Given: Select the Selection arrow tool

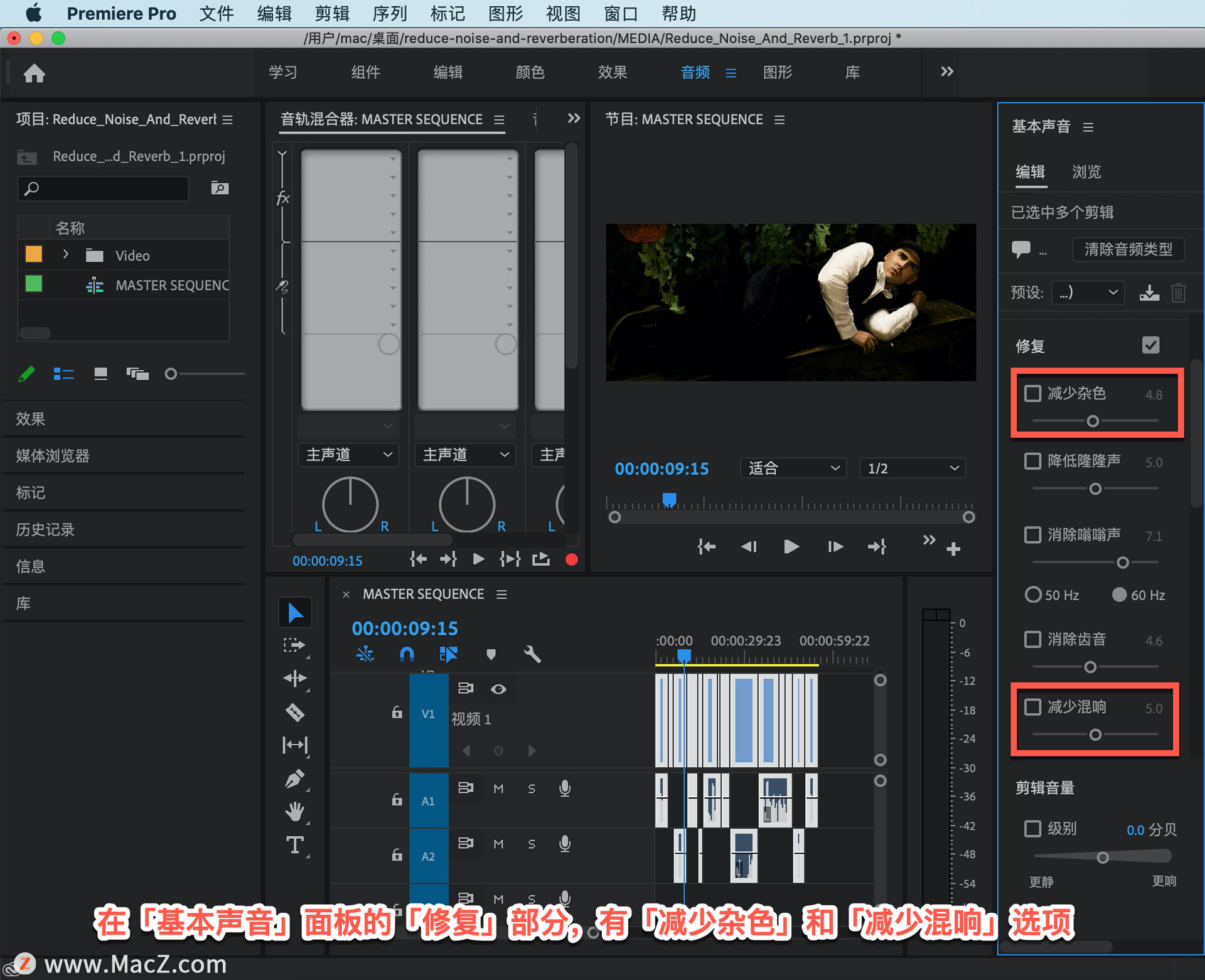Looking at the screenshot, I should click(295, 613).
